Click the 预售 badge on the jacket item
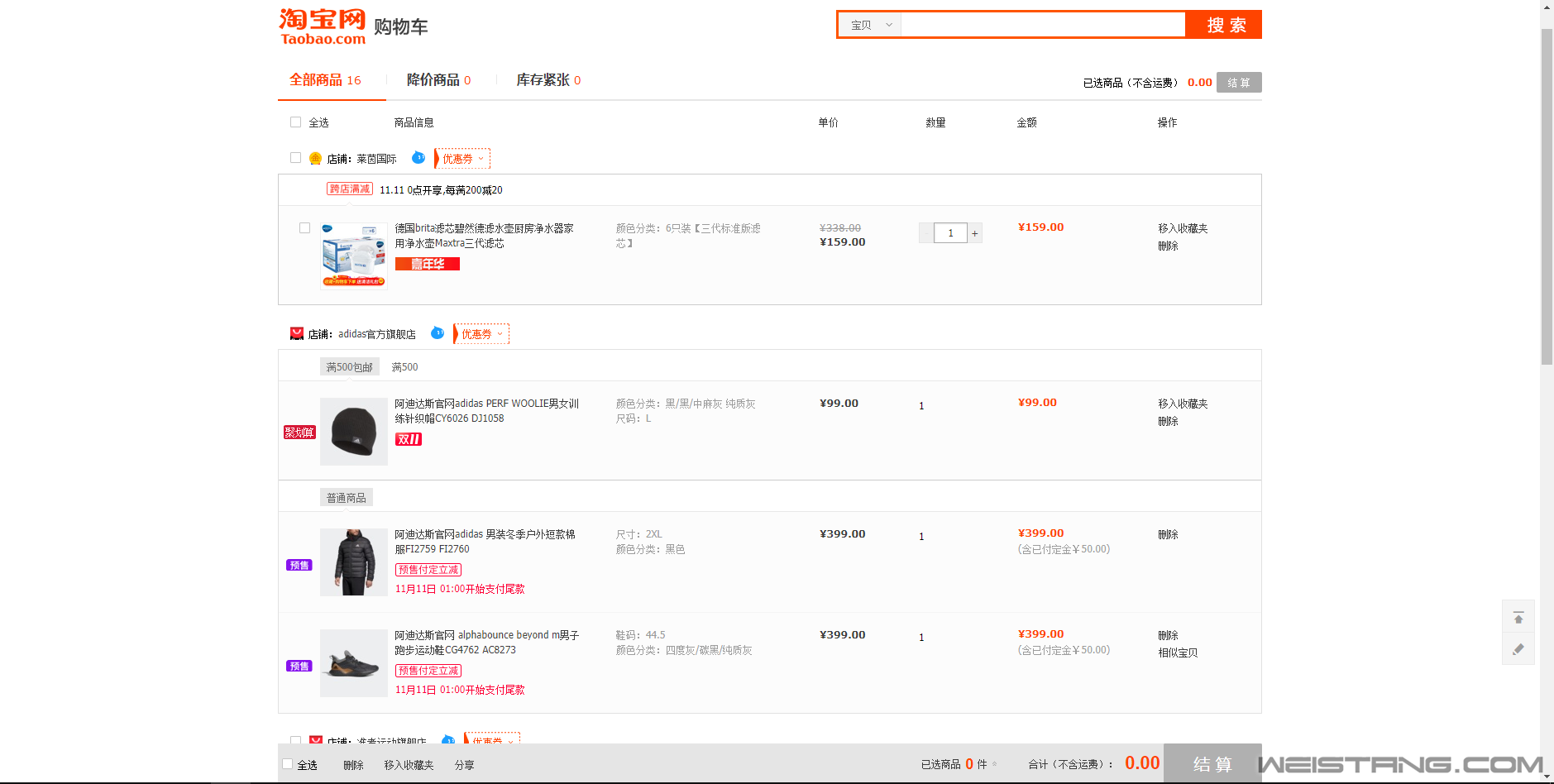 pos(299,566)
